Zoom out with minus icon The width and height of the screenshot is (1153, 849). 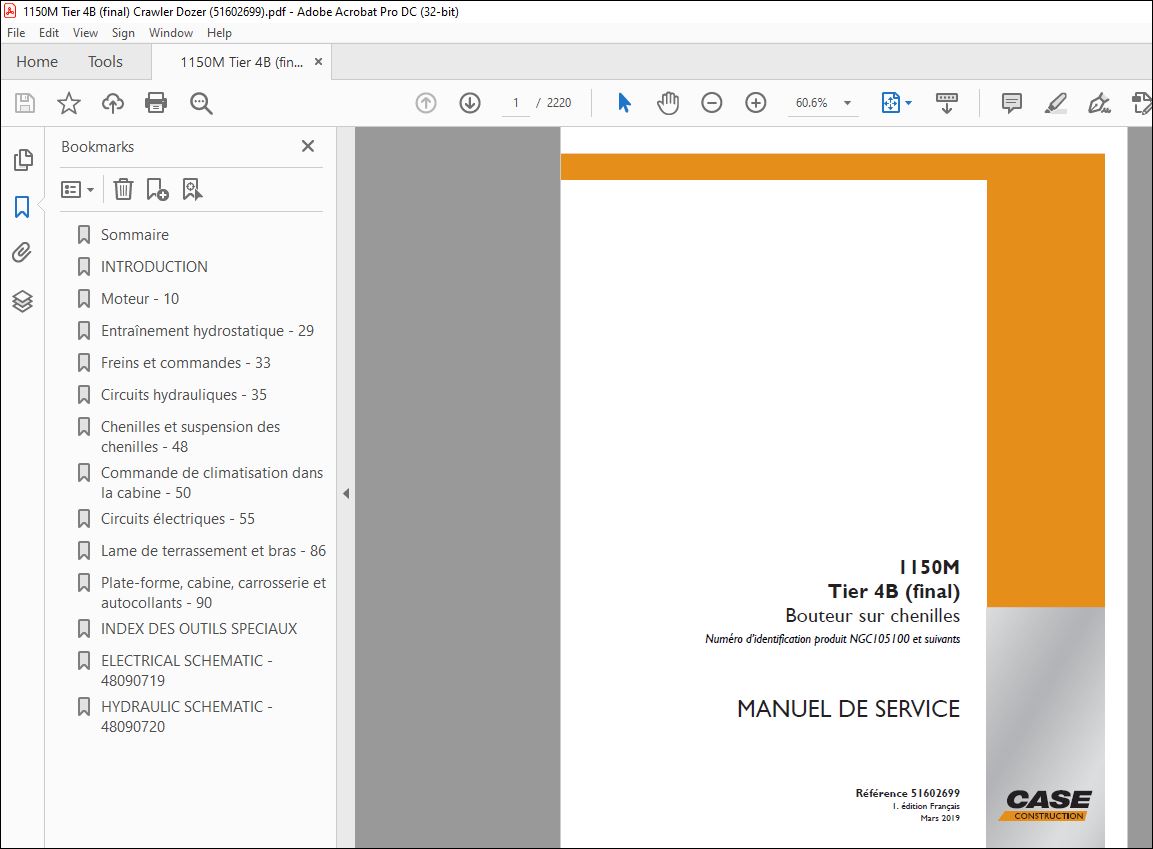pyautogui.click(x=712, y=103)
